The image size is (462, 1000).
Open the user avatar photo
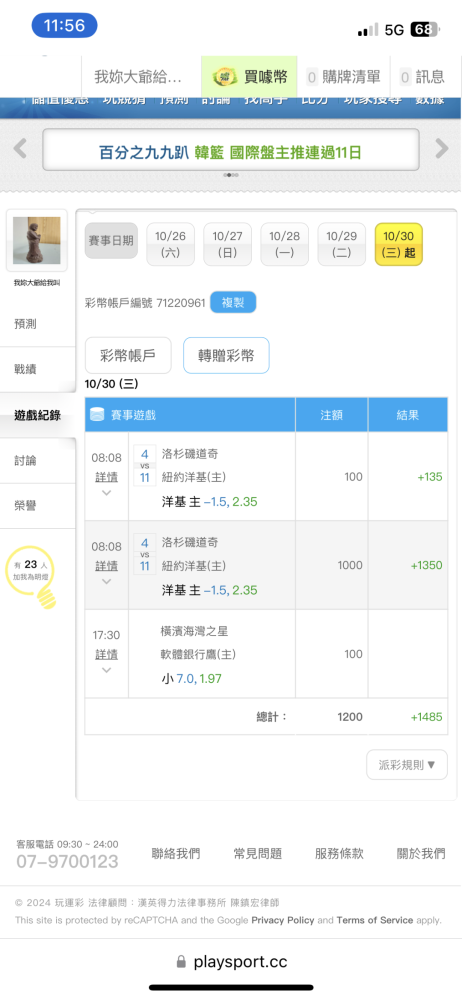coord(36,240)
